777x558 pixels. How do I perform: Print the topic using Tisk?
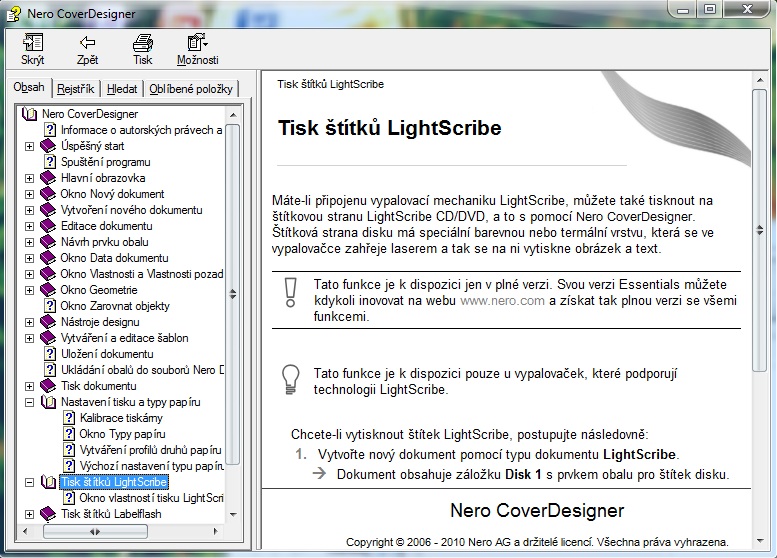[143, 50]
